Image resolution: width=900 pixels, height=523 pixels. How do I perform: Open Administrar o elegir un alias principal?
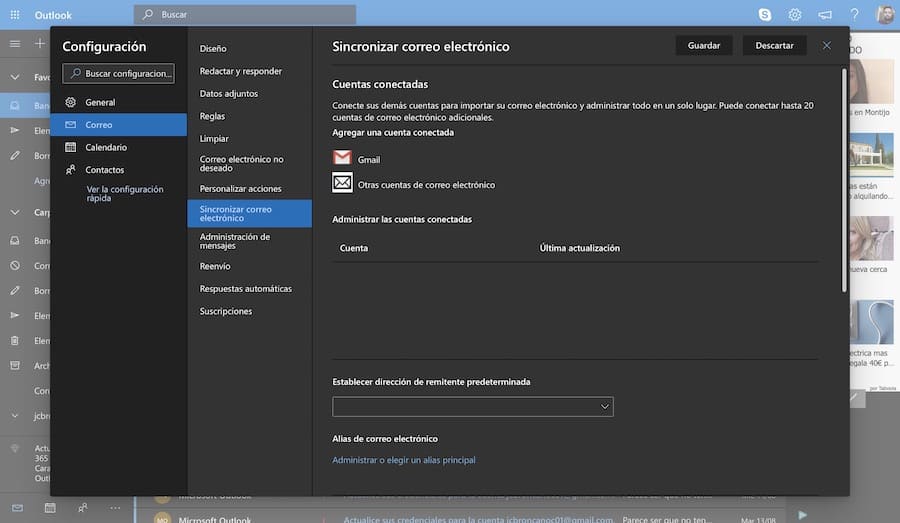pos(404,460)
